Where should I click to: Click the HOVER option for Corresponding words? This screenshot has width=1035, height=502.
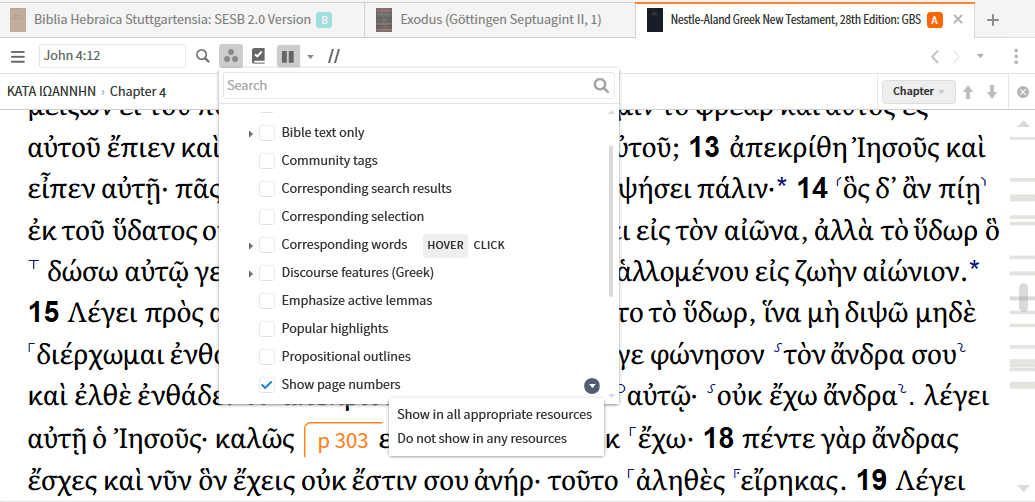(x=445, y=245)
